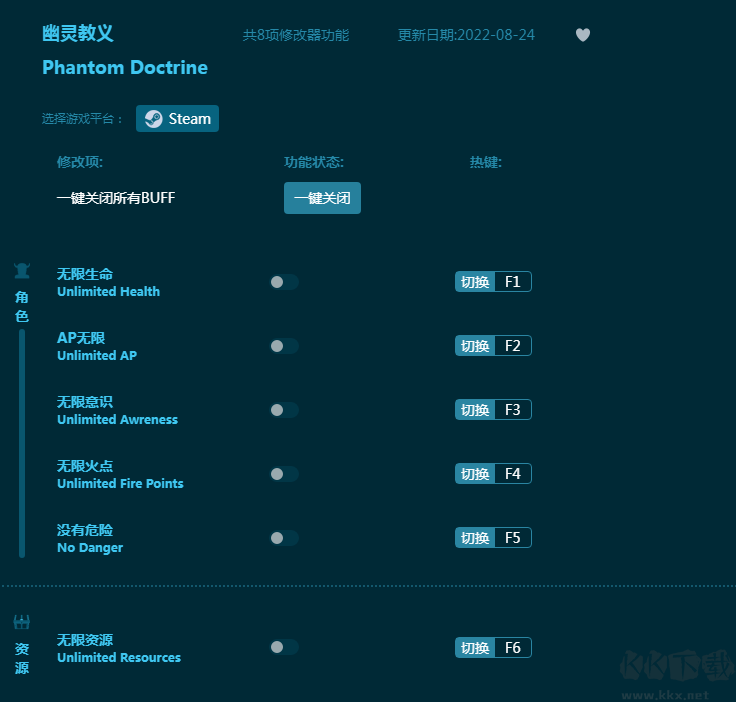Viewport: 736px width, 702px height.
Task: Click the F2 hotkey field
Action: click(513, 346)
